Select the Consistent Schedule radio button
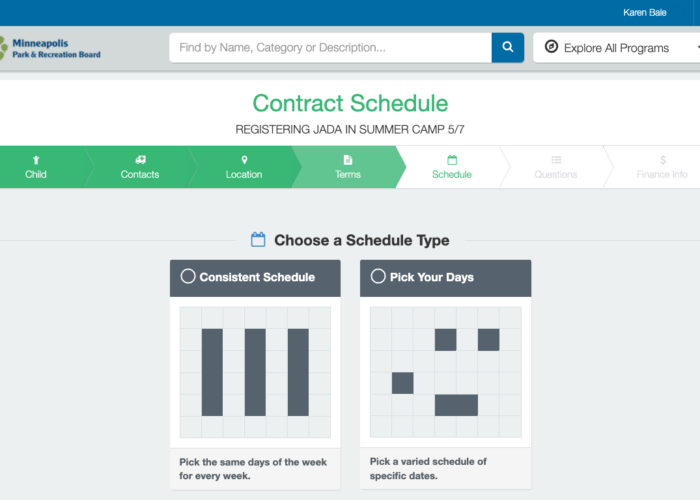 click(188, 276)
